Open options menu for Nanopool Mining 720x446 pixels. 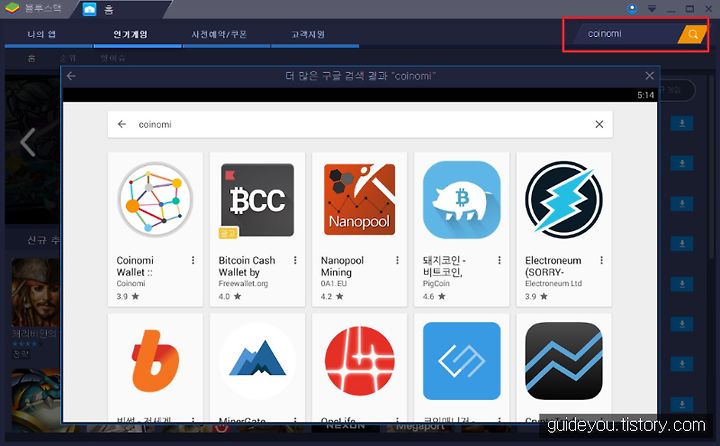pos(397,260)
